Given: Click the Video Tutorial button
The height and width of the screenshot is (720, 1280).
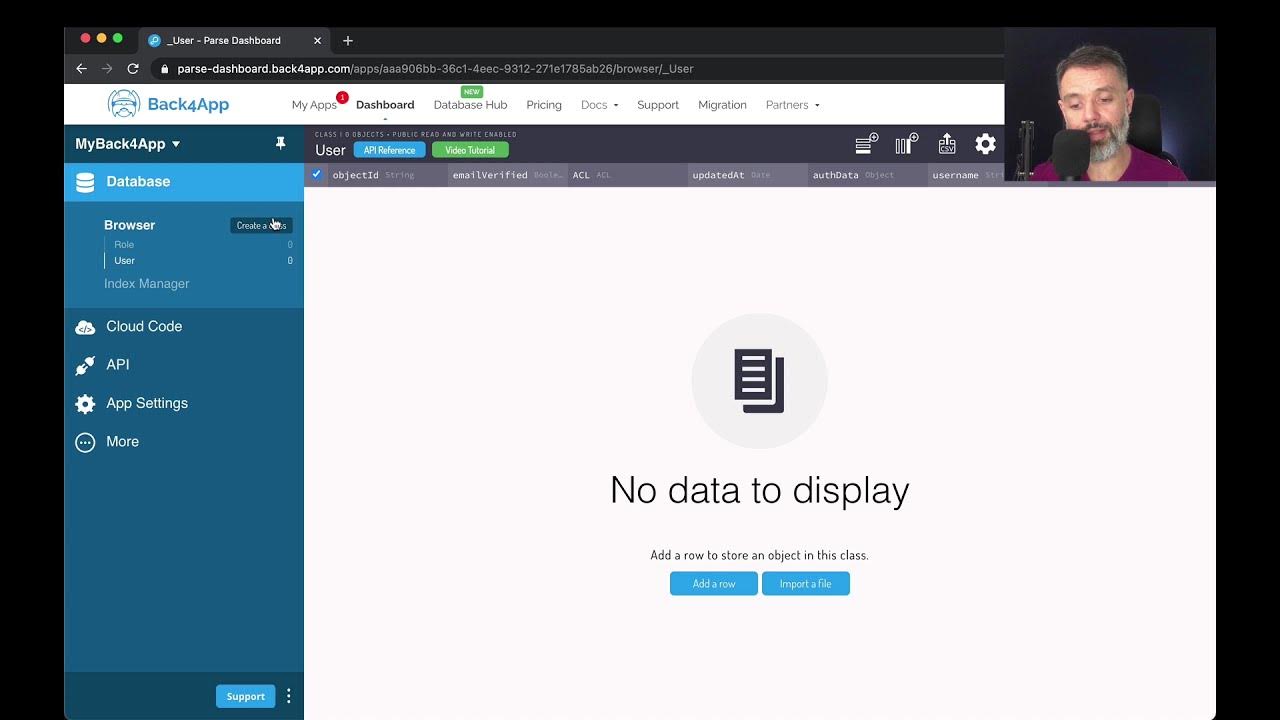Looking at the screenshot, I should point(470,150).
